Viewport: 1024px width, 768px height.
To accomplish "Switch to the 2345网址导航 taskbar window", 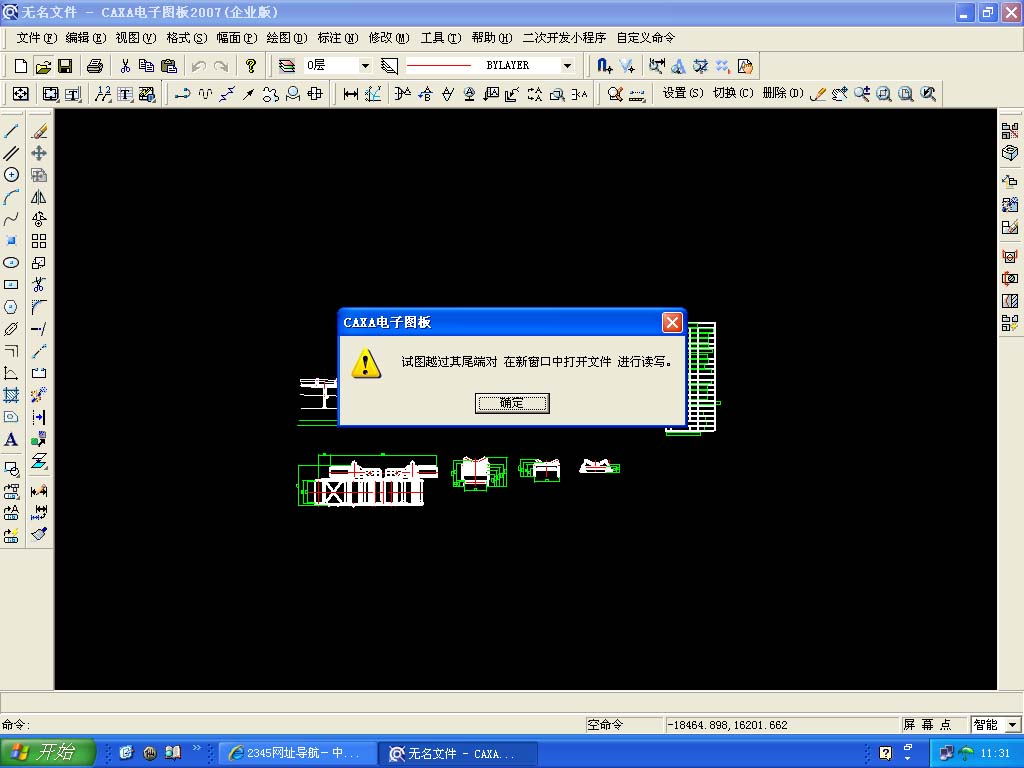I will (297, 753).
